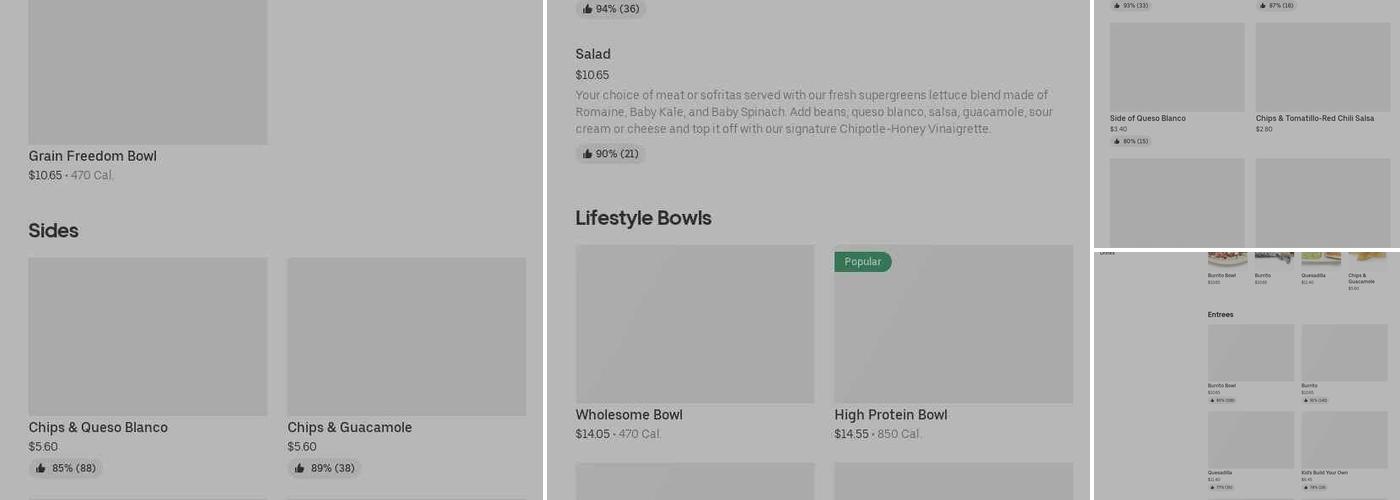Click thumbs-up icon beside 94% (36) rating
The height and width of the screenshot is (500, 1400).
[588, 9]
